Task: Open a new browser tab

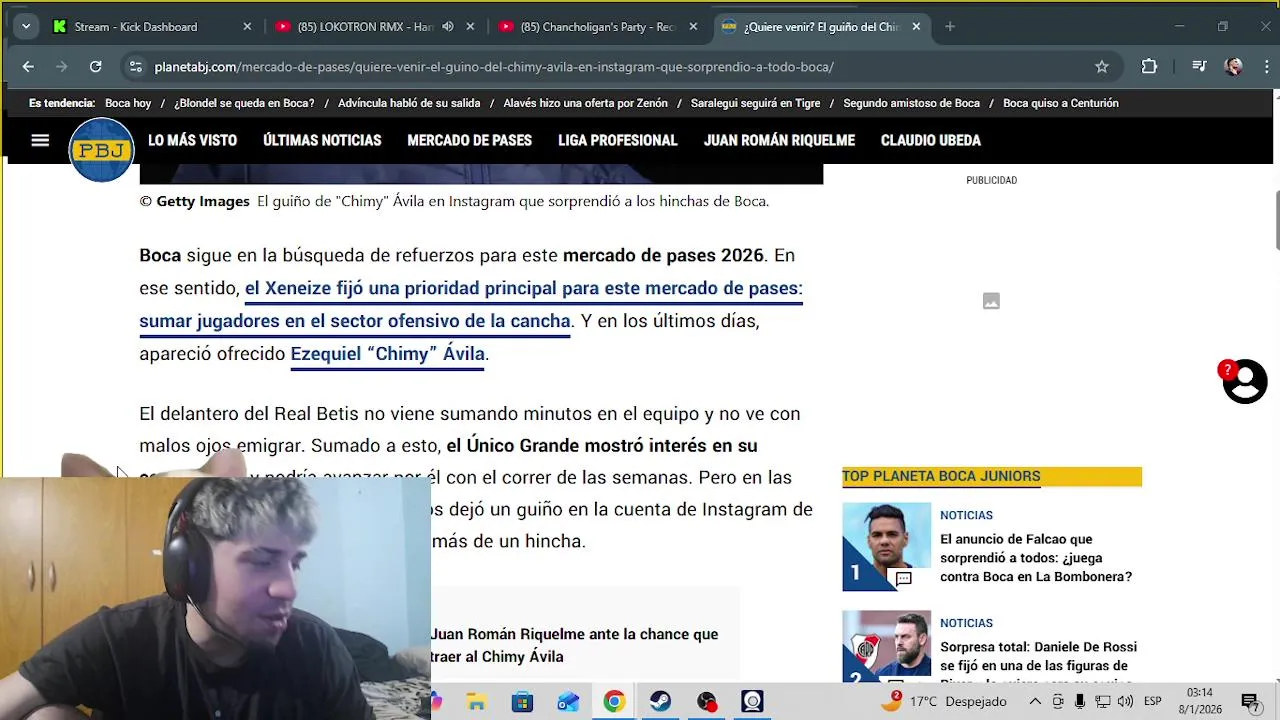Action: (x=950, y=27)
